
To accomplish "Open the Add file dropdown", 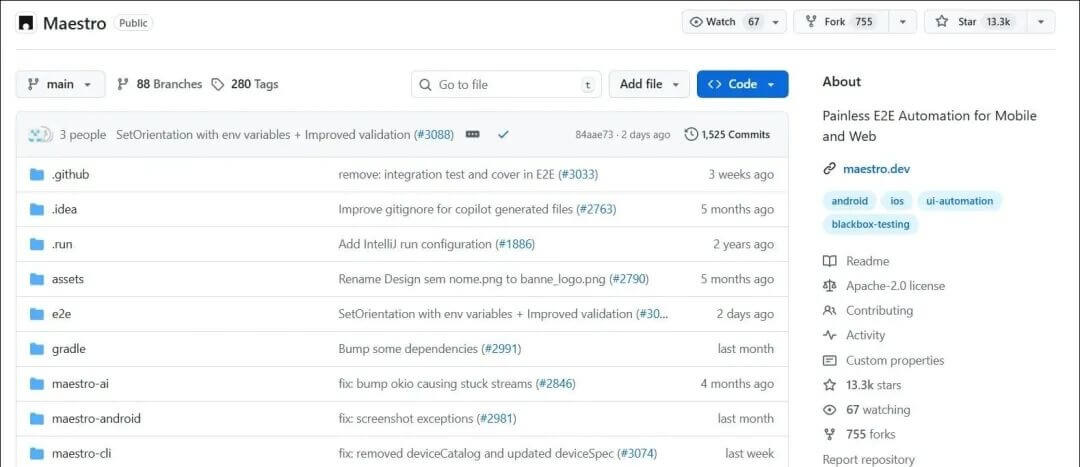I will (x=649, y=84).
